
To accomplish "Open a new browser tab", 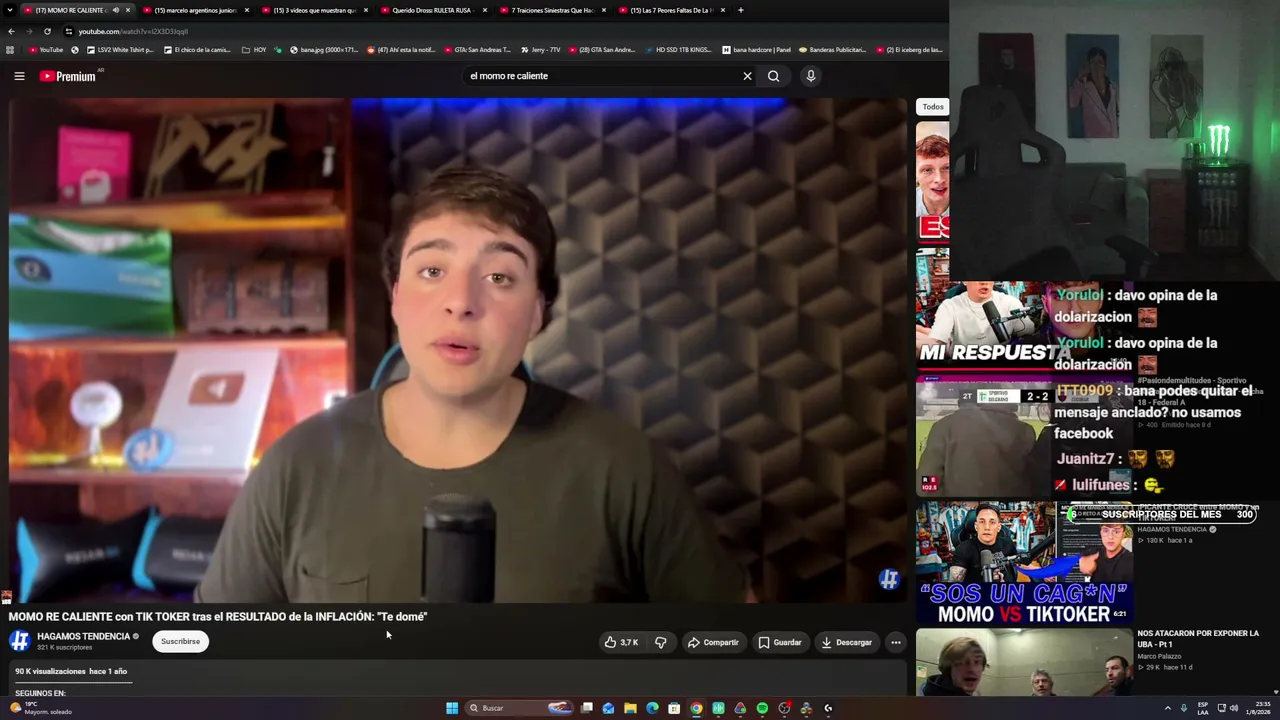I will pyautogui.click(x=740, y=10).
